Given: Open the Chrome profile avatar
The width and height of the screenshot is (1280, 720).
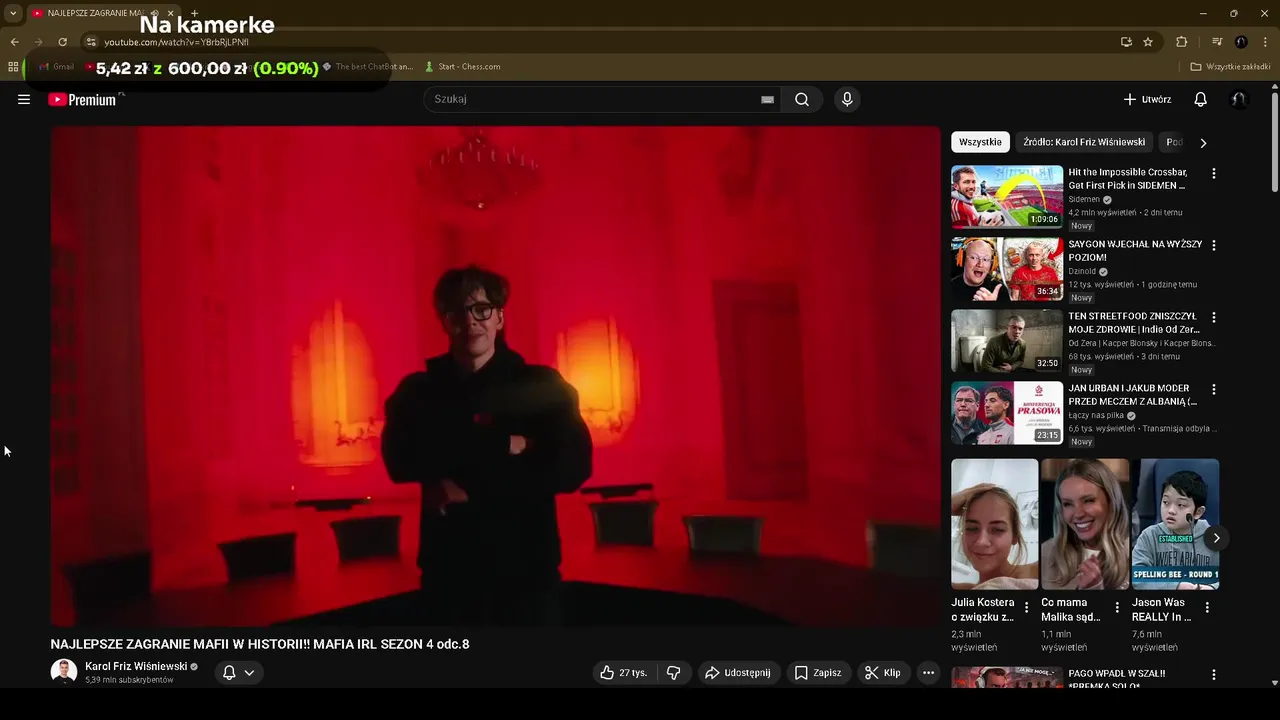Looking at the screenshot, I should [1241, 42].
